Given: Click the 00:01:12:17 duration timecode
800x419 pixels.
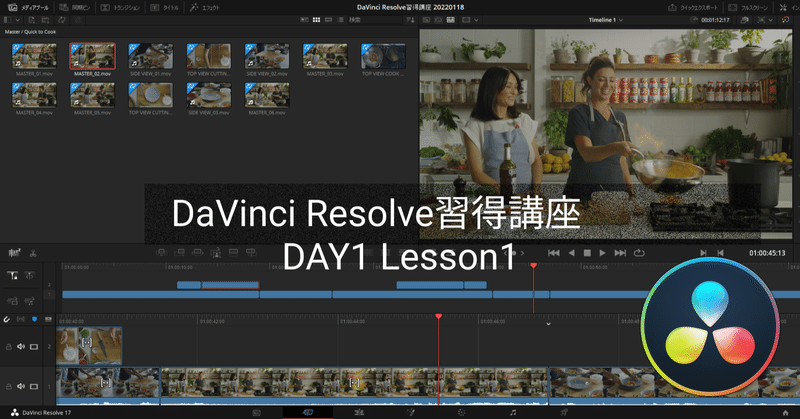Looking at the screenshot, I should [x=715, y=20].
